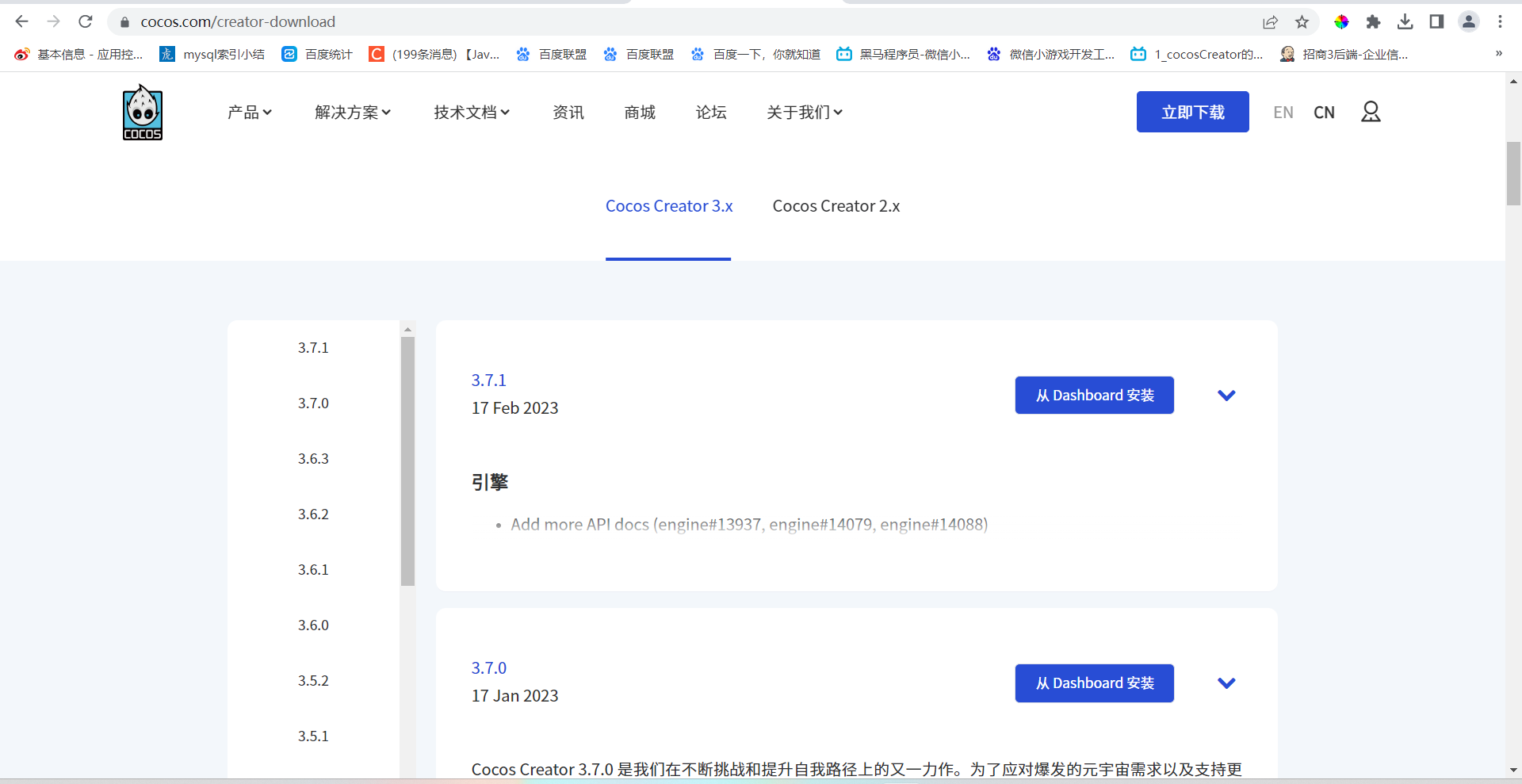Viewport: 1522px width, 784px height.
Task: Click the Cocos logo icon
Action: coord(143,113)
